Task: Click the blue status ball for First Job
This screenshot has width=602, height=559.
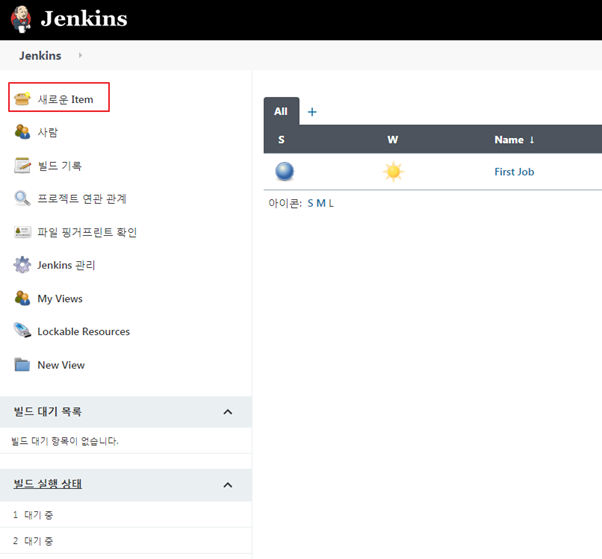Action: 284,171
